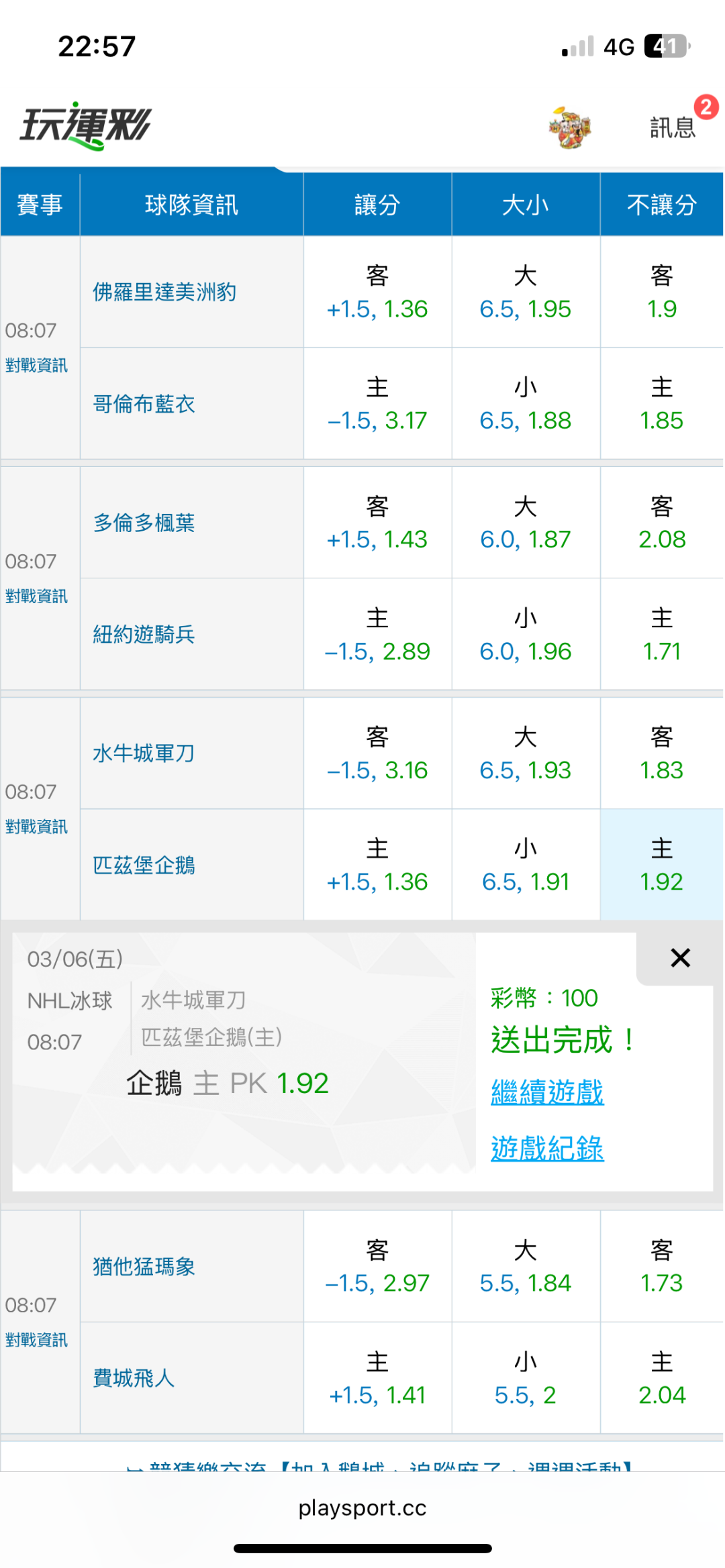The width and height of the screenshot is (725, 1568).
Task: Toggle 費城飛人 home moneyline 2.04 pick
Action: click(x=661, y=1379)
